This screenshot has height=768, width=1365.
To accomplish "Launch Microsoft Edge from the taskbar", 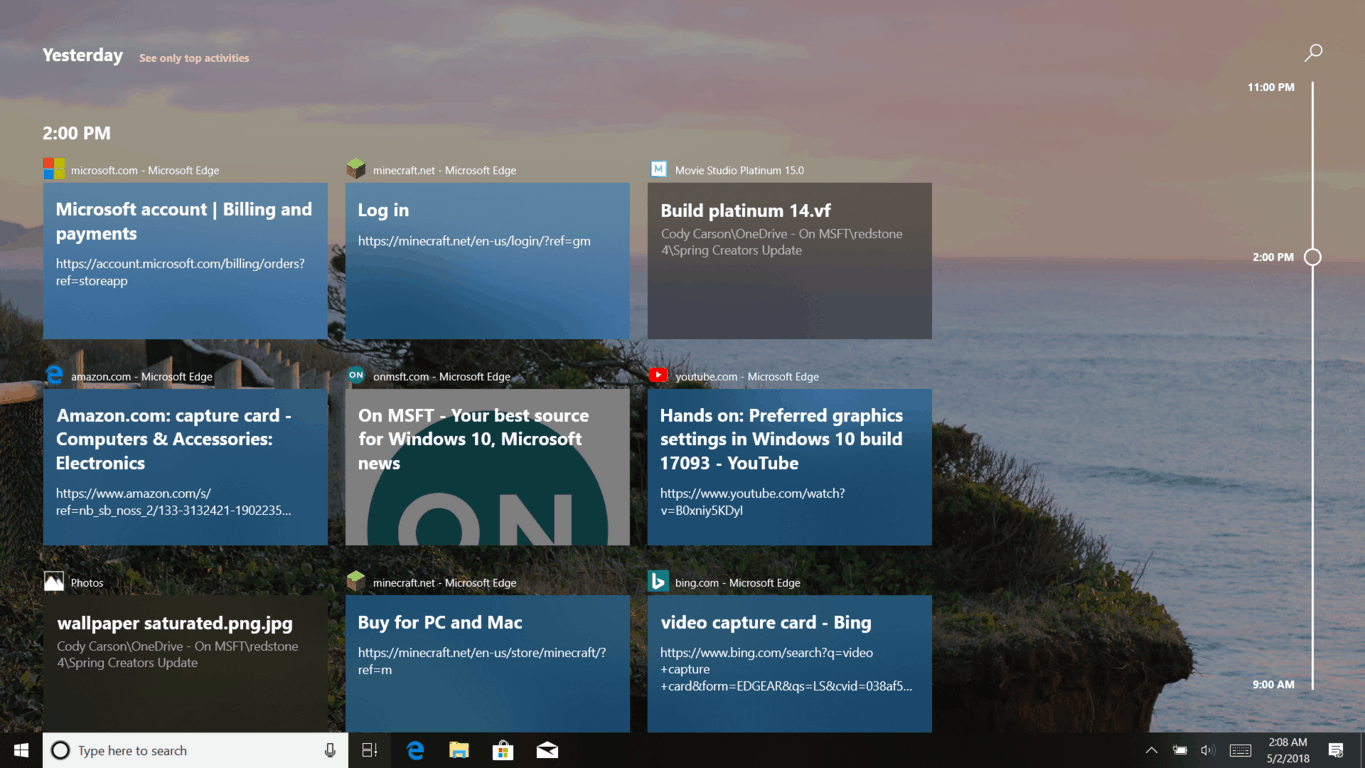I will 415,750.
